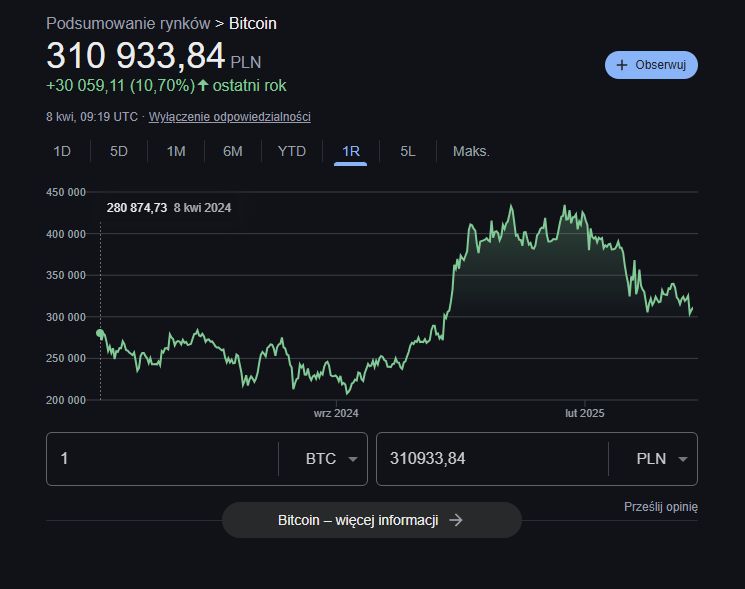Viewport: 745px width, 589px height.
Task: Click the lut 2025 axis label
Action: (584, 413)
